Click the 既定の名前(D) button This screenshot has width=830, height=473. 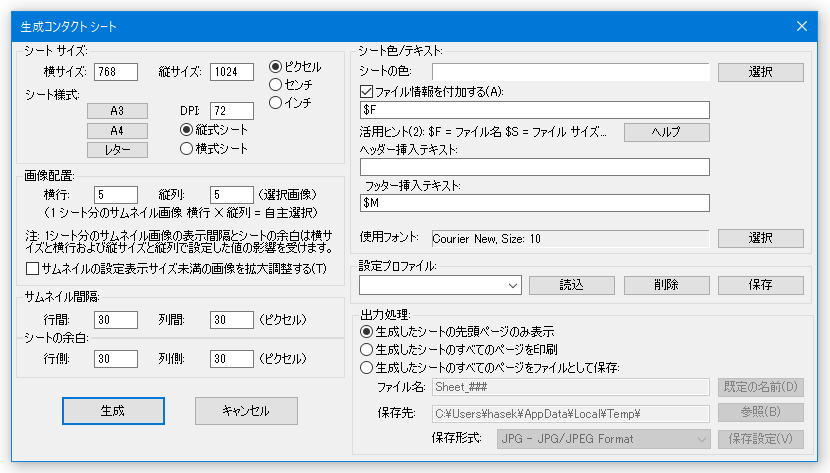click(x=761, y=387)
